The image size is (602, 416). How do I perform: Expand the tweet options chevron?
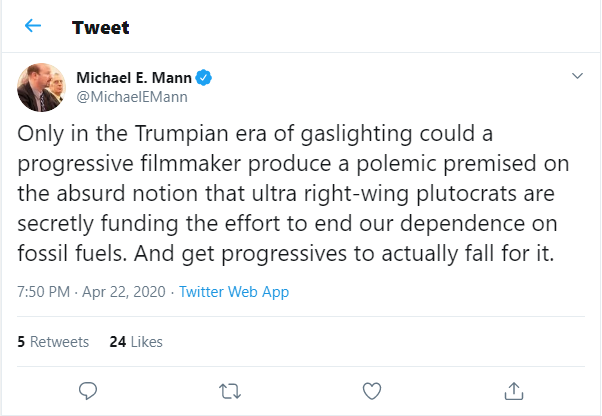576,76
